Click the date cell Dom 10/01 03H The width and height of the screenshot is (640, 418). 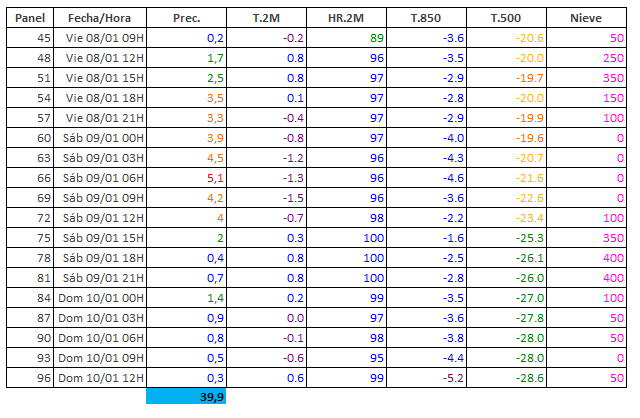[100, 318]
